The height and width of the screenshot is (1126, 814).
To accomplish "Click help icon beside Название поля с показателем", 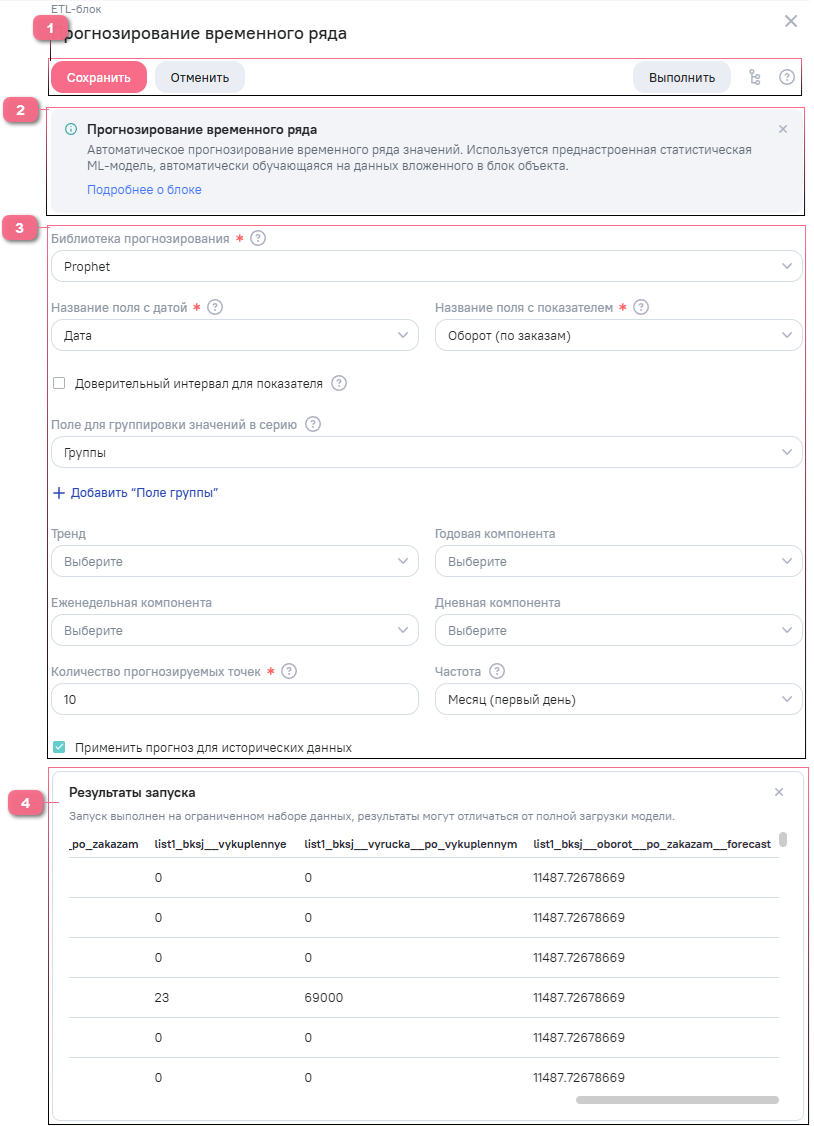I will coord(641,308).
